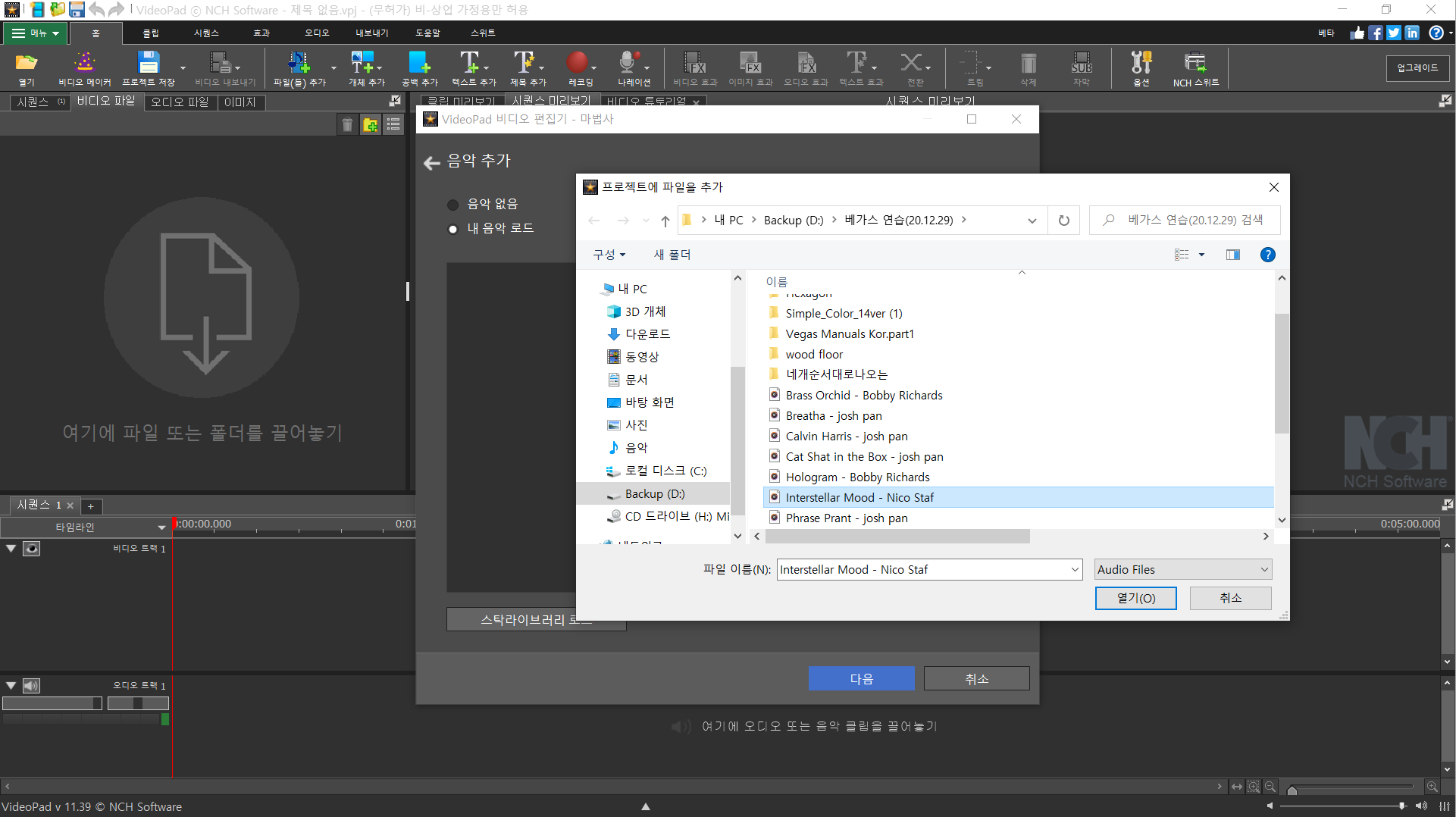Click the red 레코딩 record icon
Image resolution: width=1456 pixels, height=817 pixels.
tap(578, 63)
